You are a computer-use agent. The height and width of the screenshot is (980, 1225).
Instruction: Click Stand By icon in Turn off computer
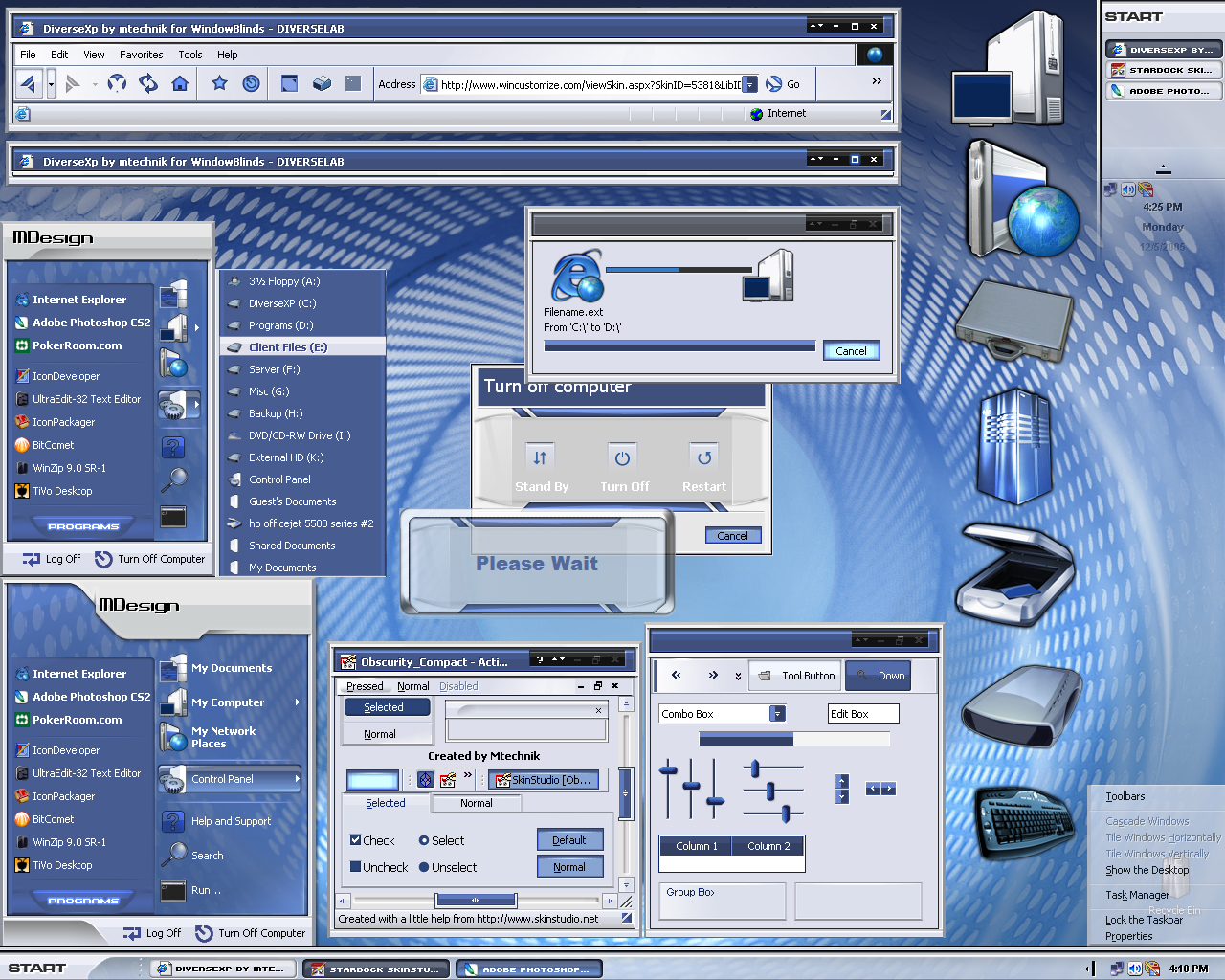[540, 457]
